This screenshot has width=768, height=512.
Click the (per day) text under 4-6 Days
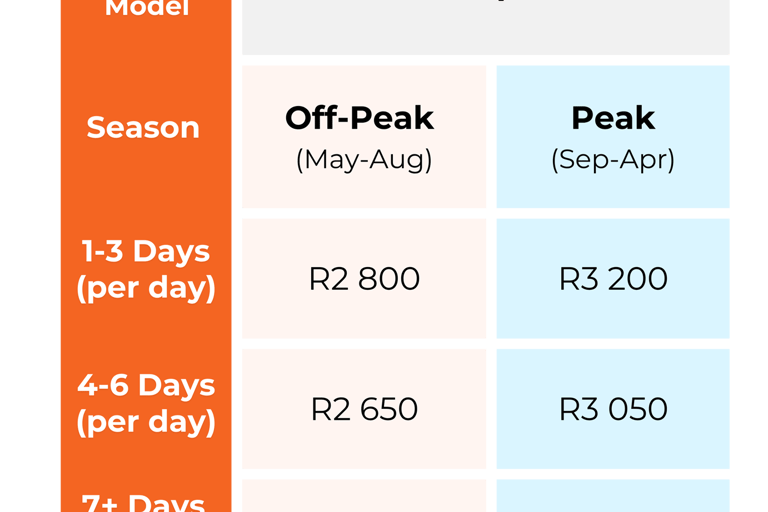(146, 422)
